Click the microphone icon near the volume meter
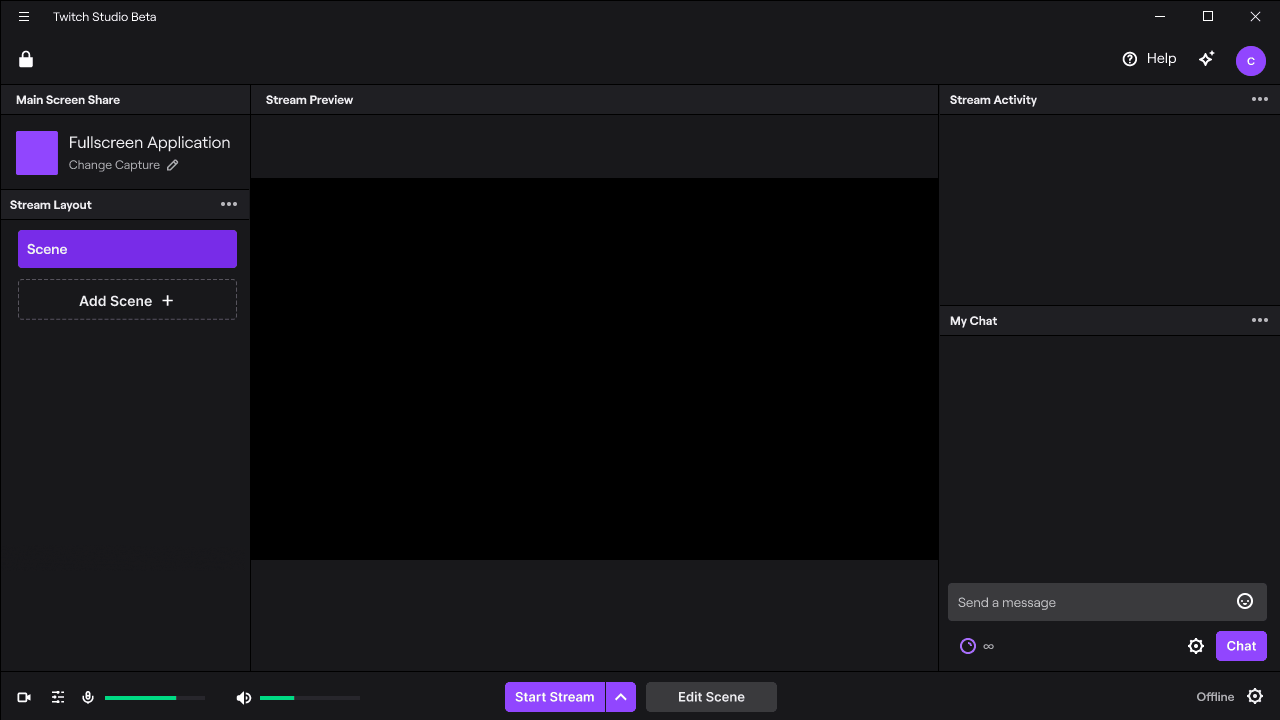The width and height of the screenshot is (1280, 720). [x=88, y=697]
